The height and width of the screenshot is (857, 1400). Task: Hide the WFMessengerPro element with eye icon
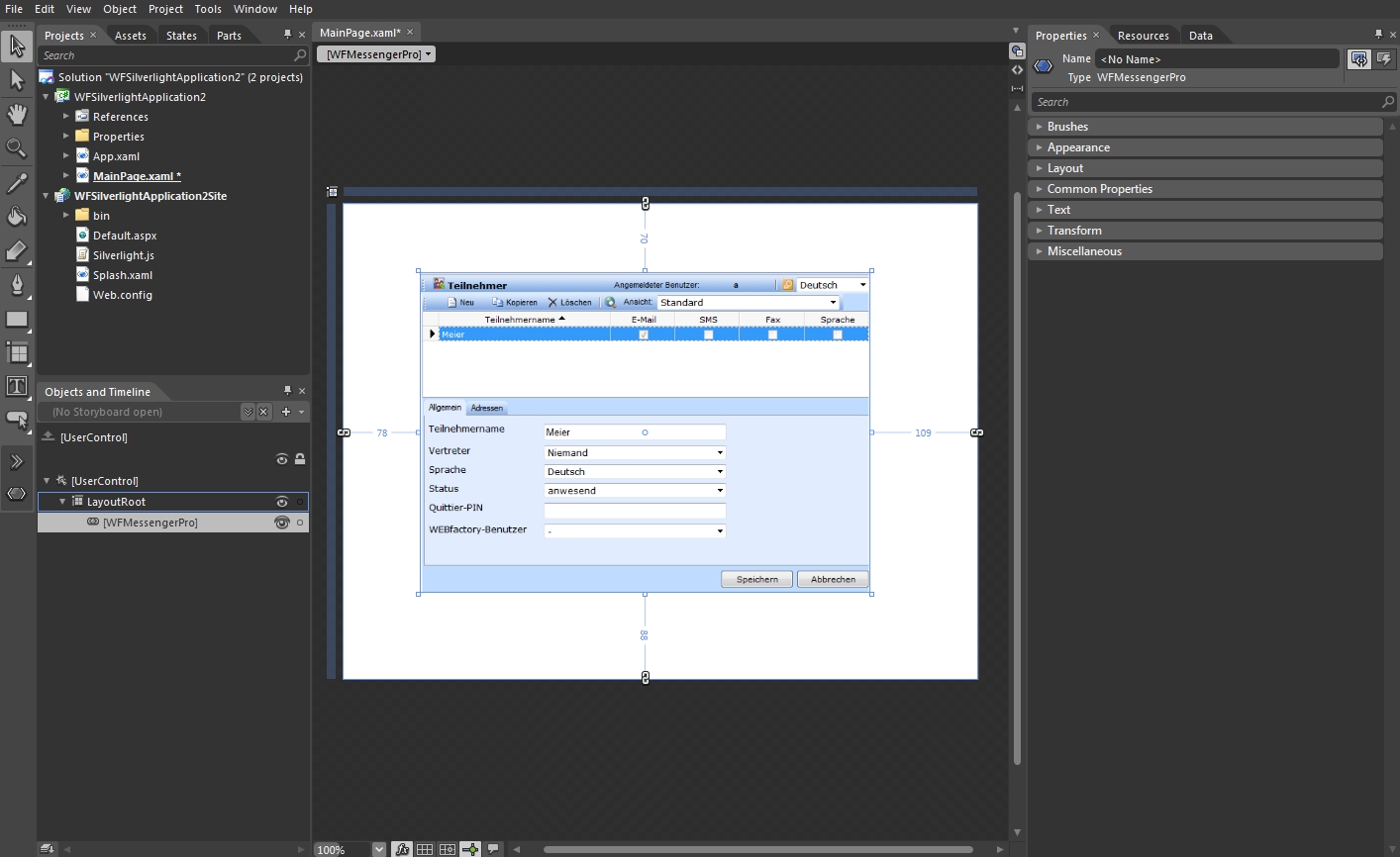coord(282,523)
